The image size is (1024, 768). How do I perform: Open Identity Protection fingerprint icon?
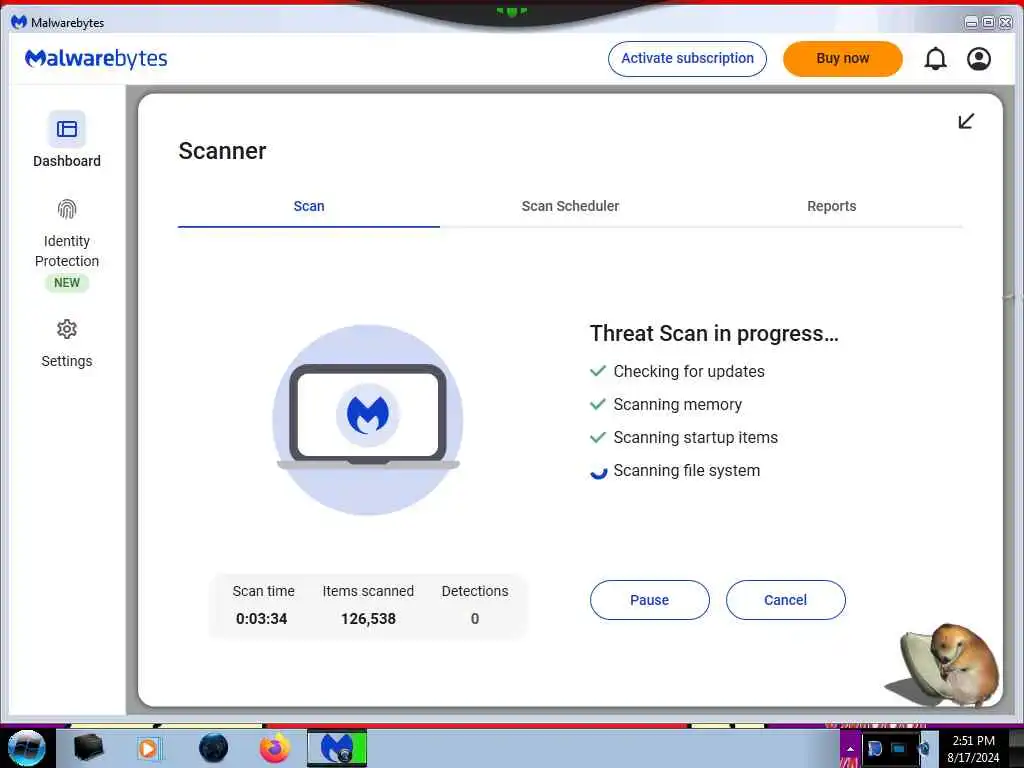click(67, 209)
